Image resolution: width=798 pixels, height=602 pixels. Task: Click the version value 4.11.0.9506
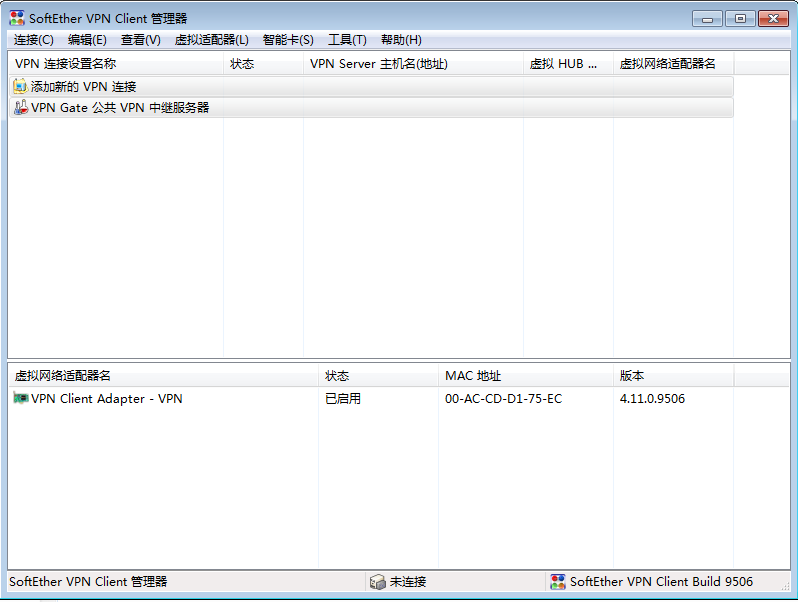tap(652, 398)
